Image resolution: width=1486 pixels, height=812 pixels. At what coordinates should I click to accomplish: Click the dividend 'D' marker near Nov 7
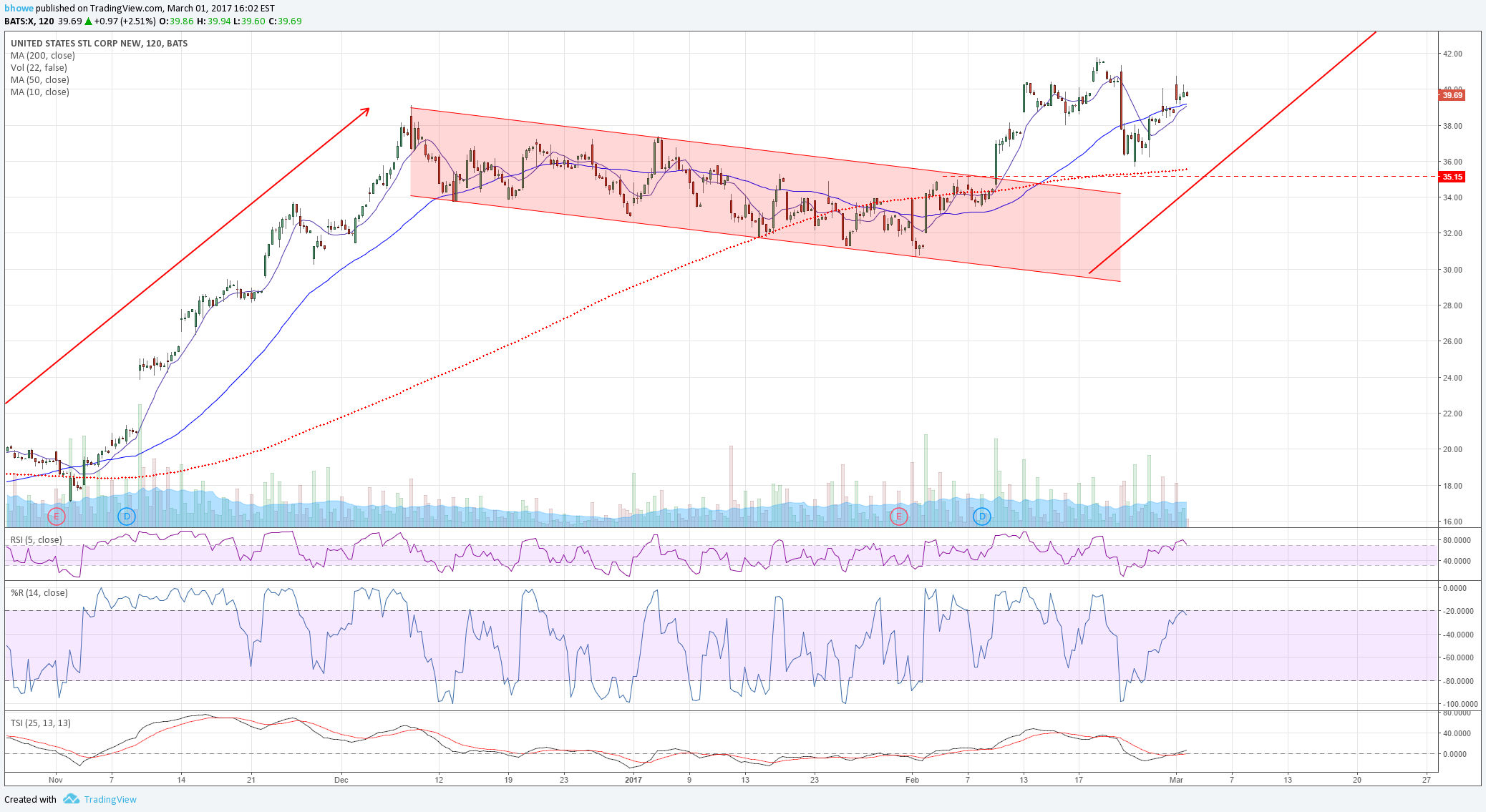pyautogui.click(x=126, y=516)
